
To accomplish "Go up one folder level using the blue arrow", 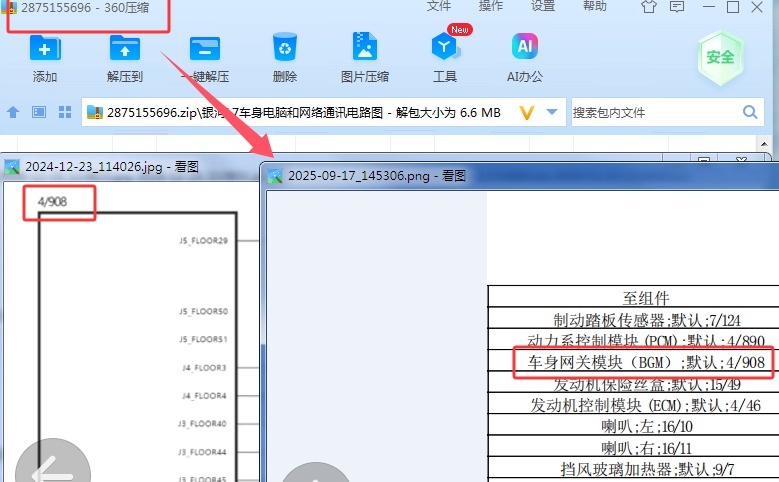I will 13,112.
